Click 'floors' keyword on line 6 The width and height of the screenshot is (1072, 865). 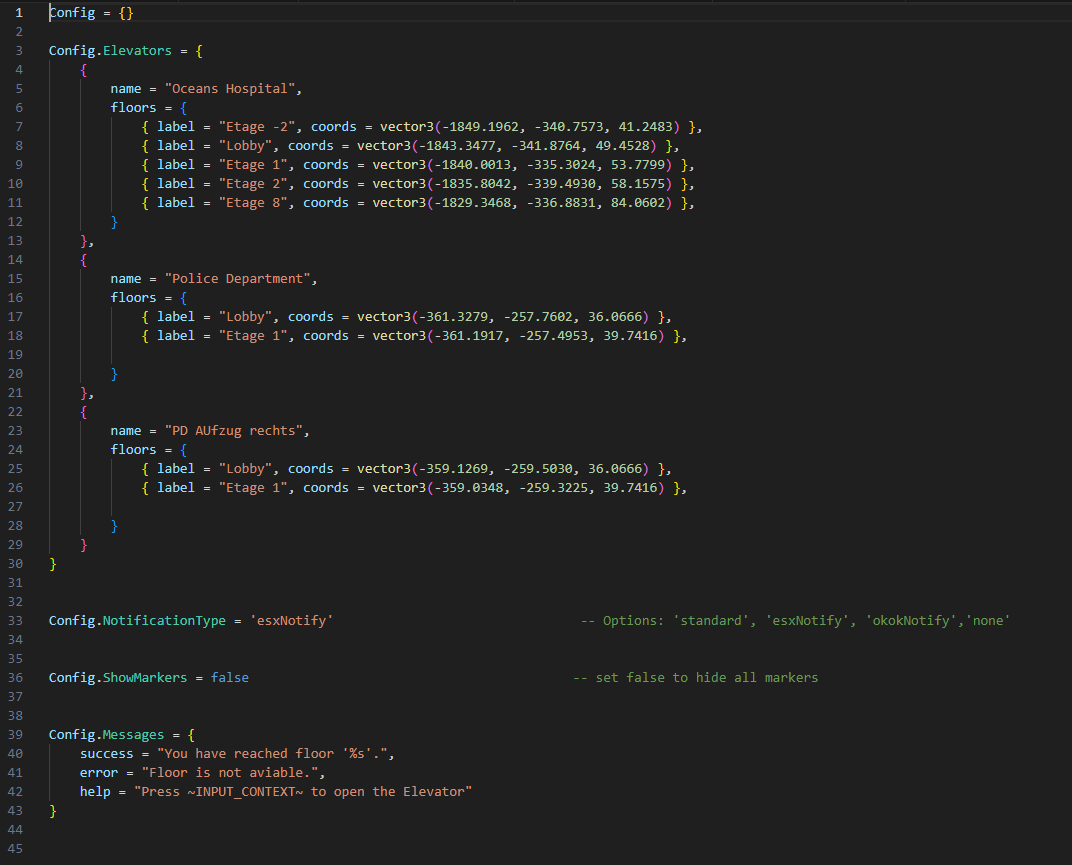coord(133,108)
